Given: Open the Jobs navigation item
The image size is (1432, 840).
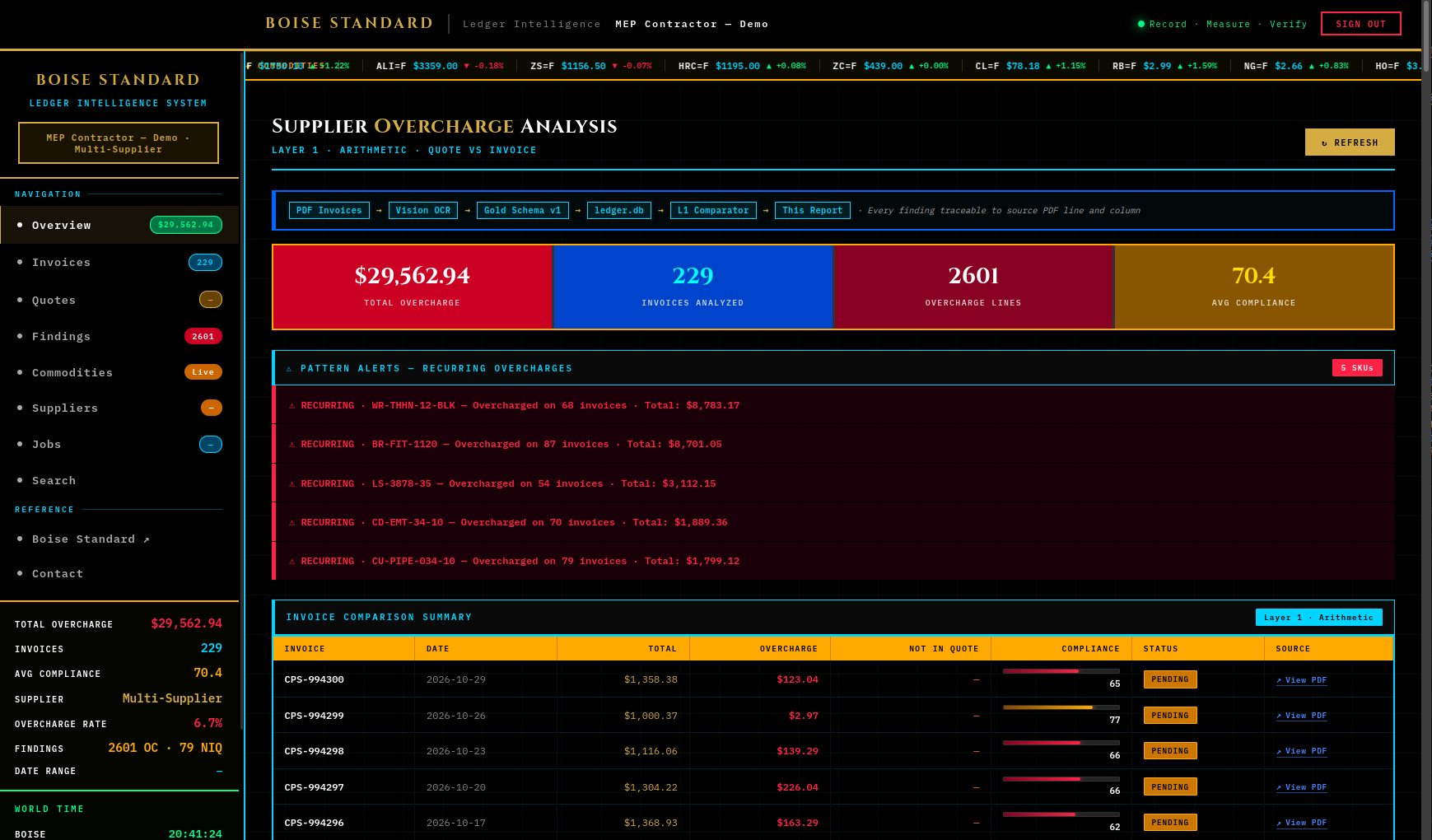Looking at the screenshot, I should pos(119,444).
